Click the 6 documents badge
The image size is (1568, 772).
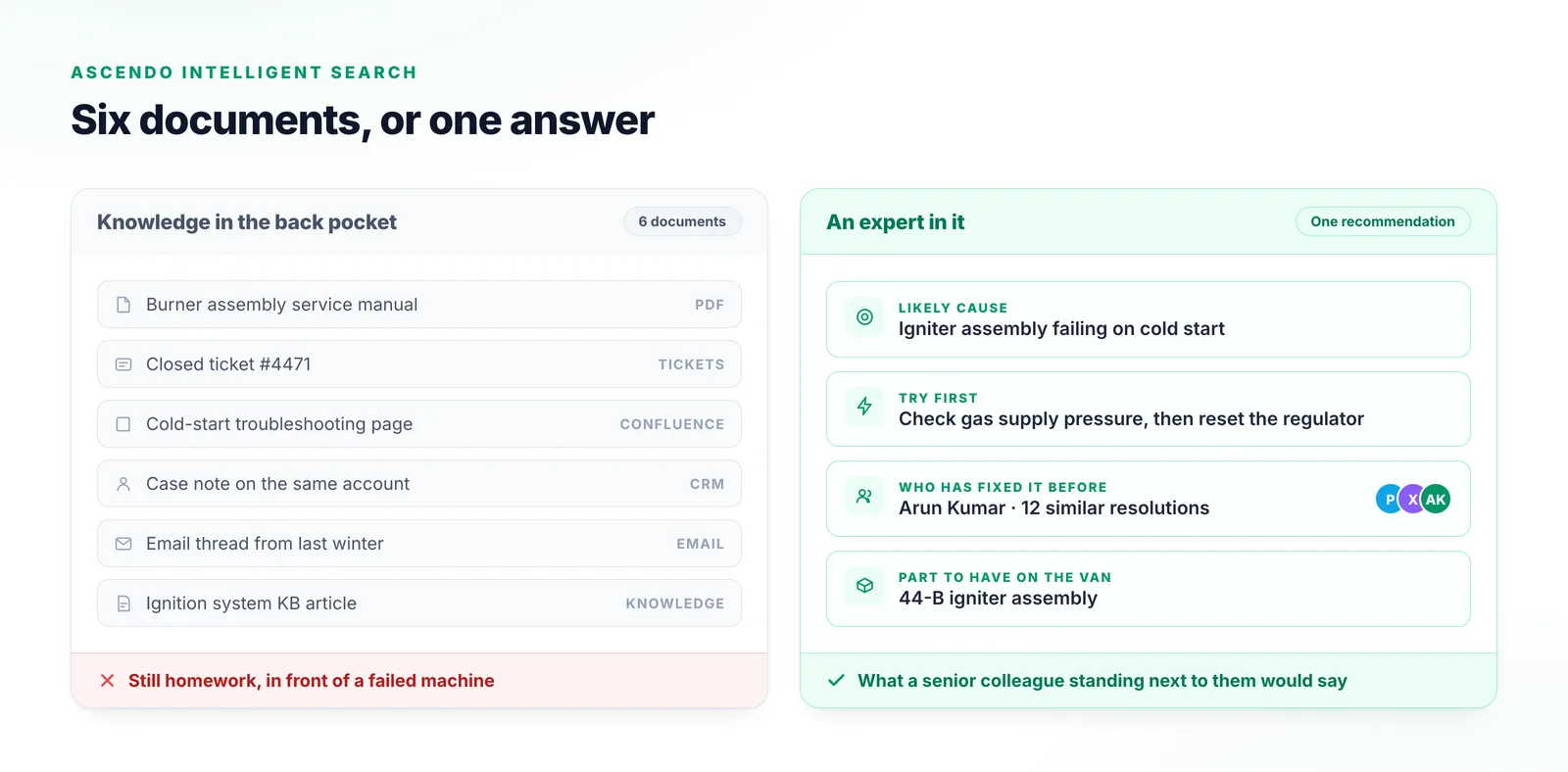click(682, 221)
